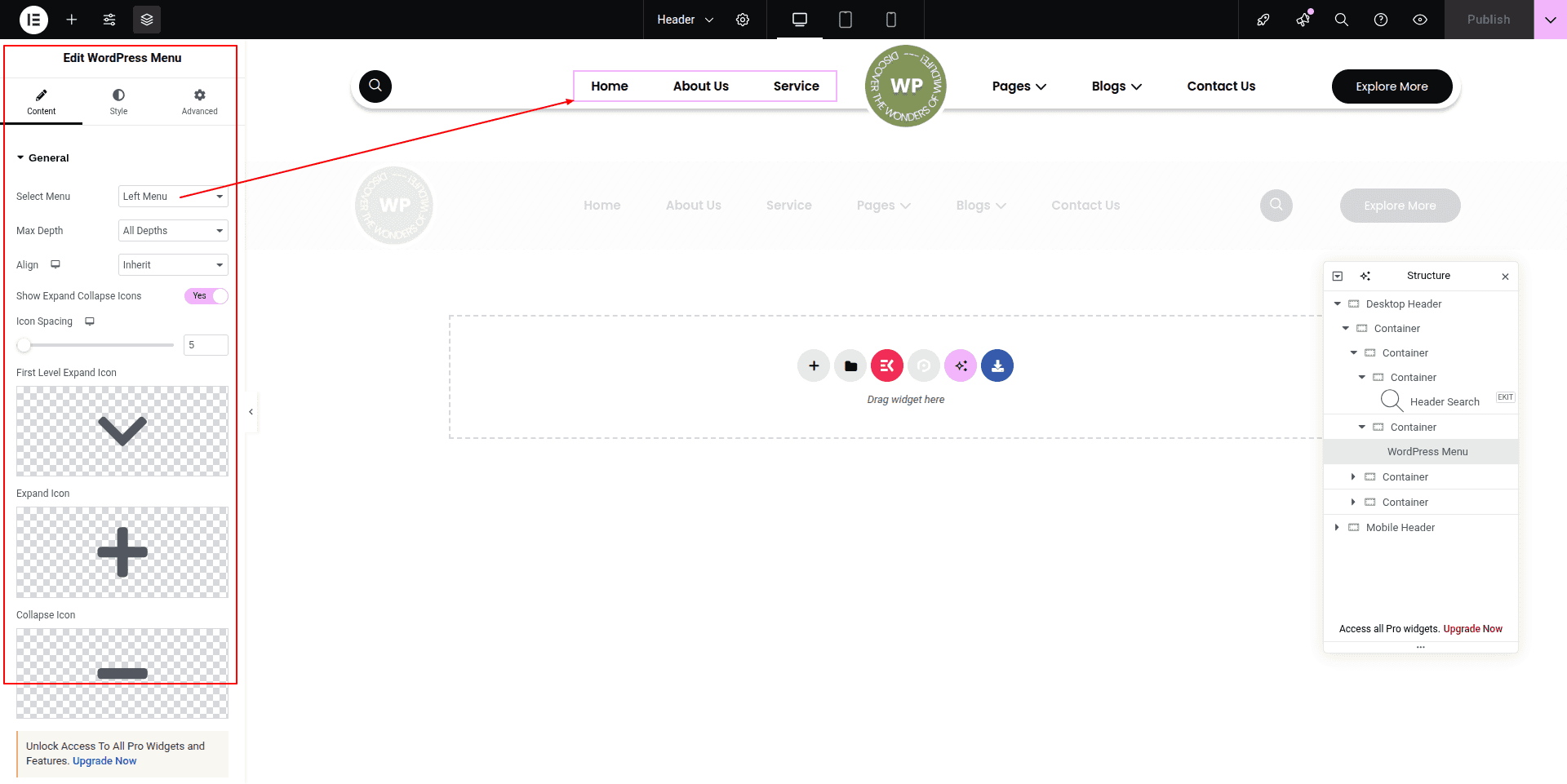The image size is (1567, 784).
Task: Toggle Show Expand Collapse Icons switch
Action: [x=206, y=296]
